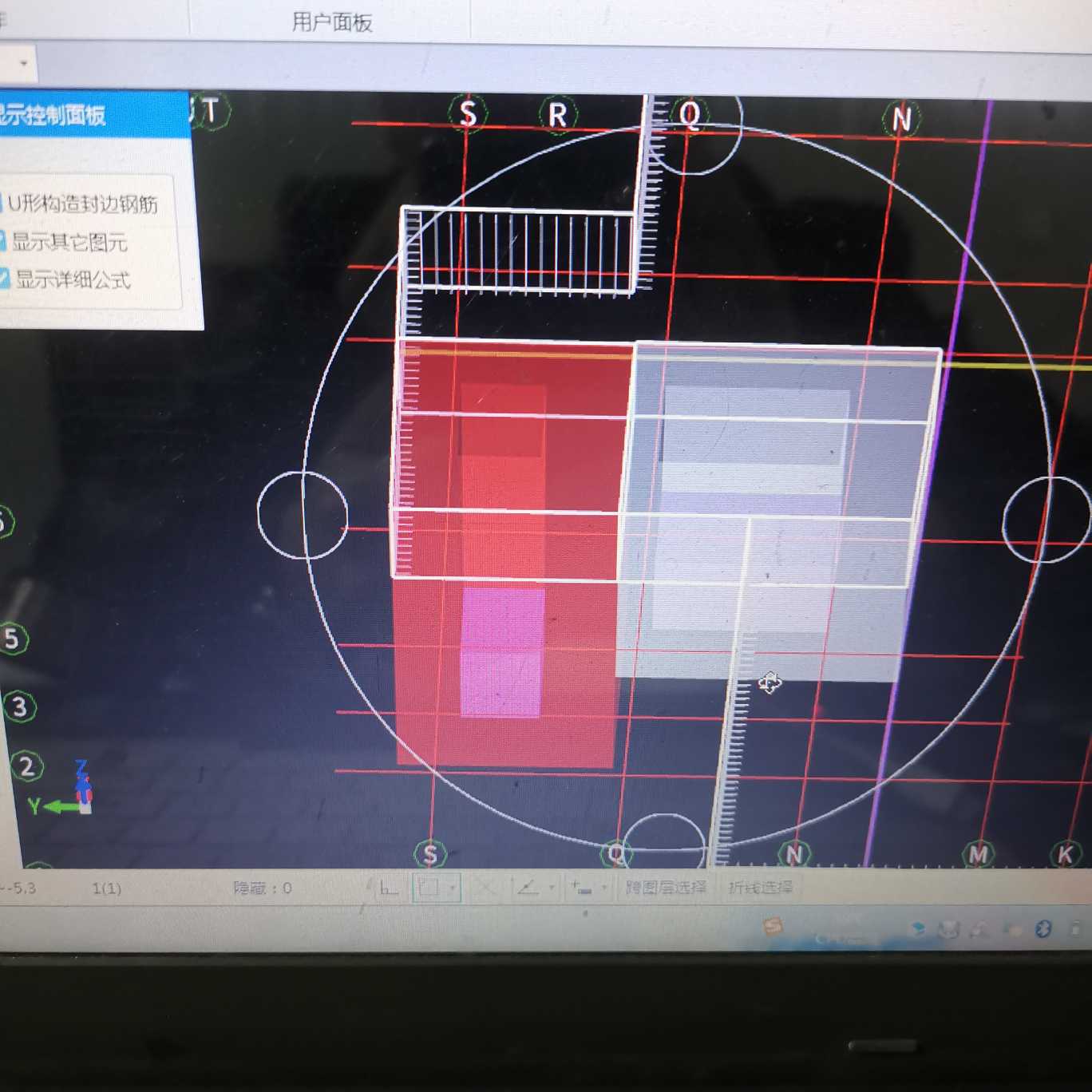Click axis label S at the top
The image size is (1092, 1092).
[x=468, y=113]
